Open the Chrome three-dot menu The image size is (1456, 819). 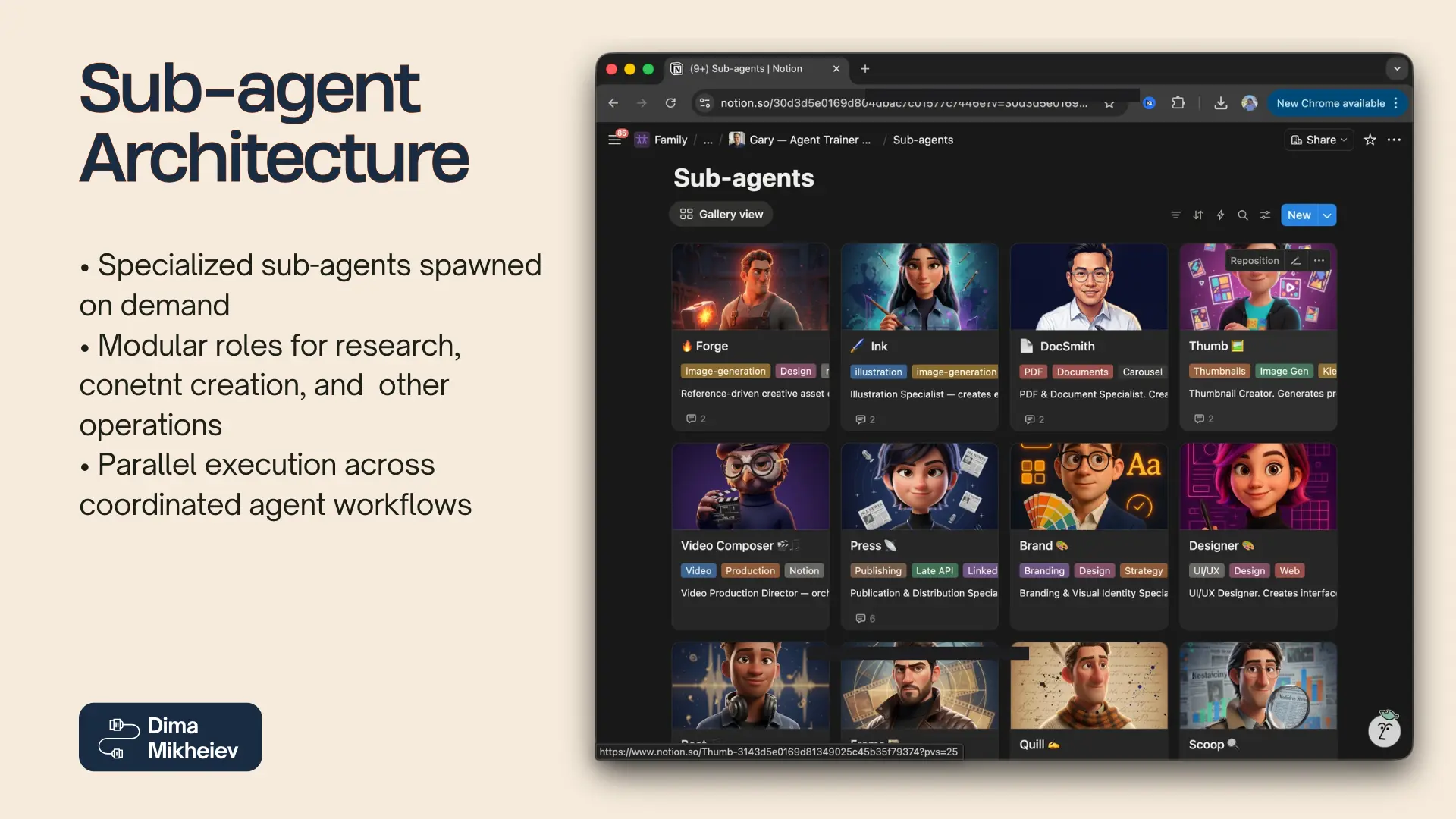coord(1395,103)
